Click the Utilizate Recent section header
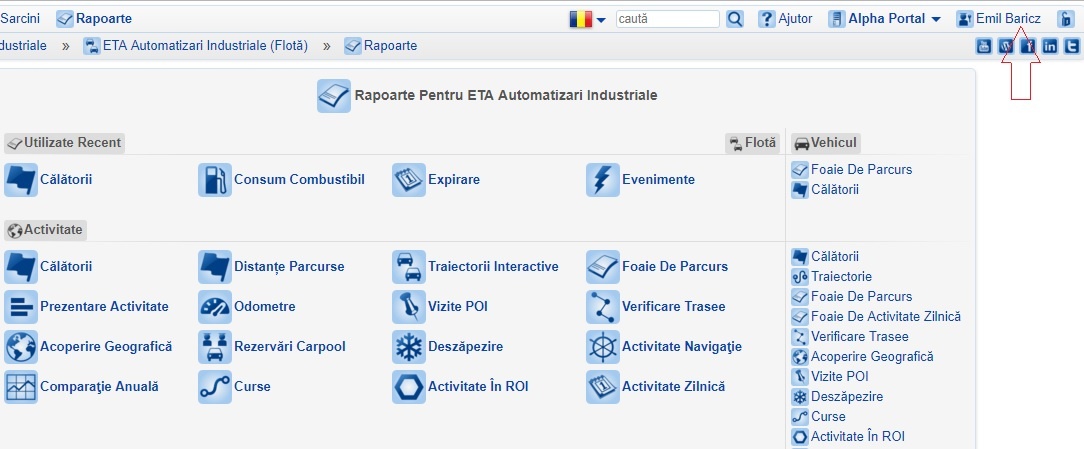Image resolution: width=1084 pixels, height=449 pixels. tap(64, 143)
